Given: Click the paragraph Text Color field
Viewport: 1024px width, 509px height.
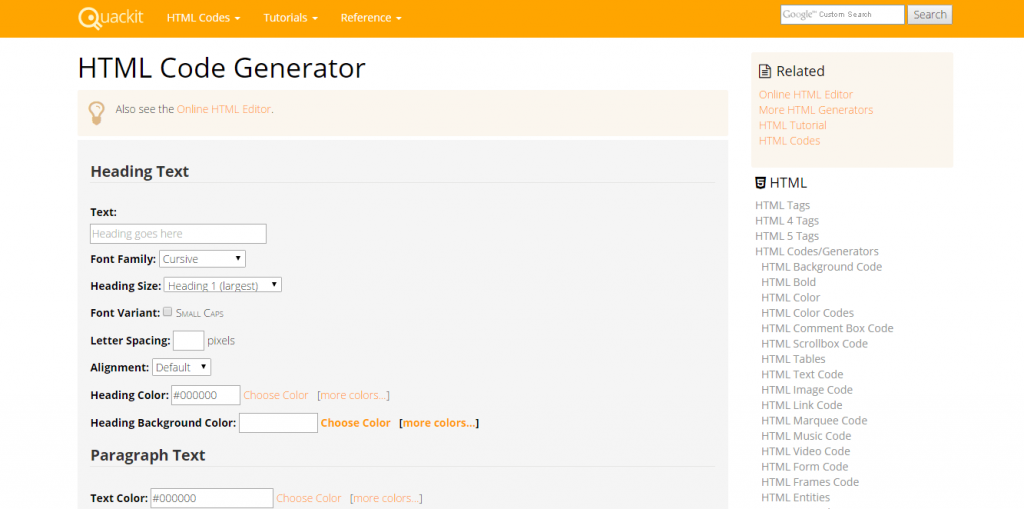Looking at the screenshot, I should pos(212,498).
